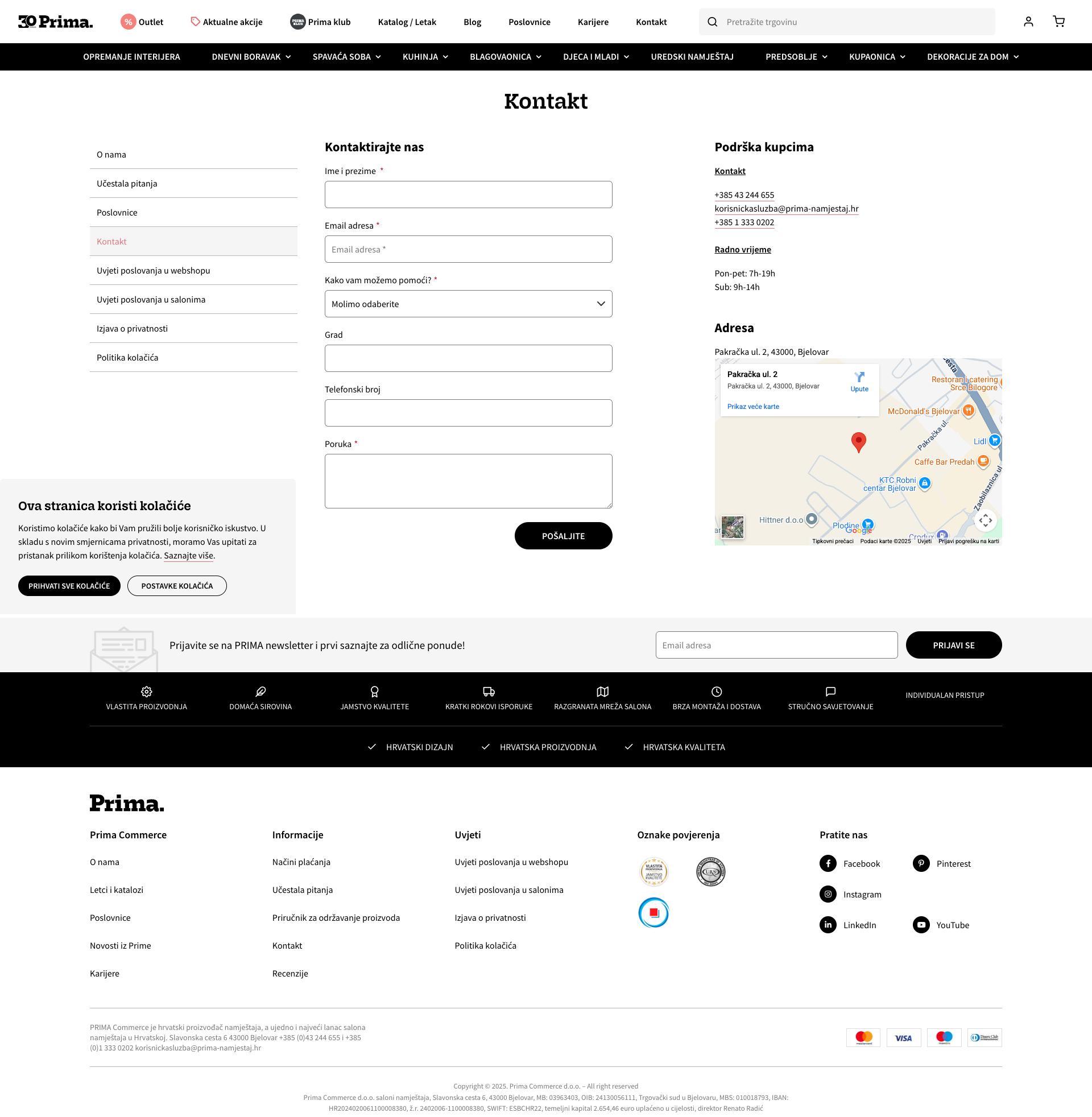Click the Ime i prezime input field

tap(468, 195)
